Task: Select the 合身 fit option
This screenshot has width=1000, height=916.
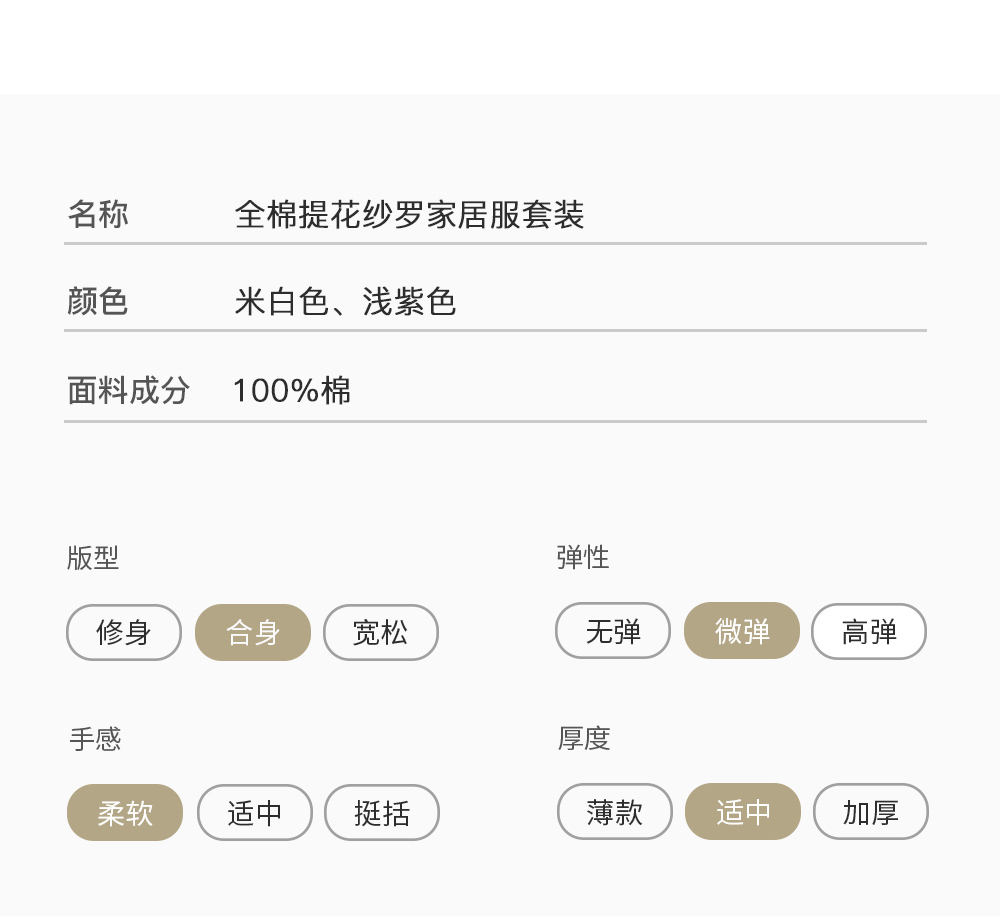Action: click(x=253, y=633)
